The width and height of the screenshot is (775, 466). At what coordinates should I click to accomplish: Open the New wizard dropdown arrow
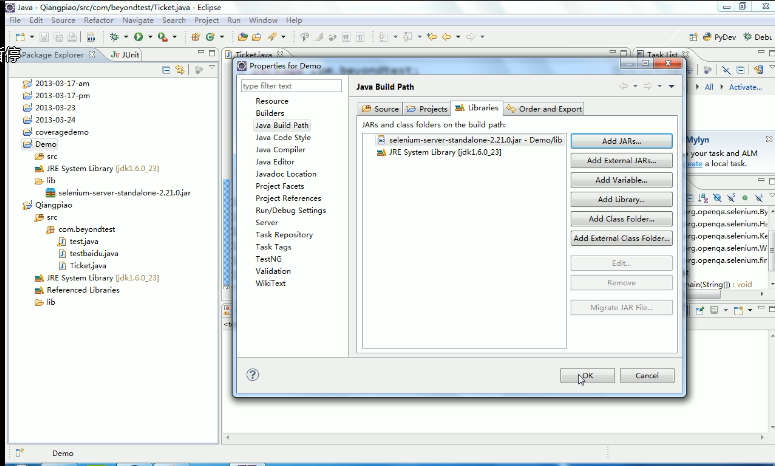(x=32, y=37)
